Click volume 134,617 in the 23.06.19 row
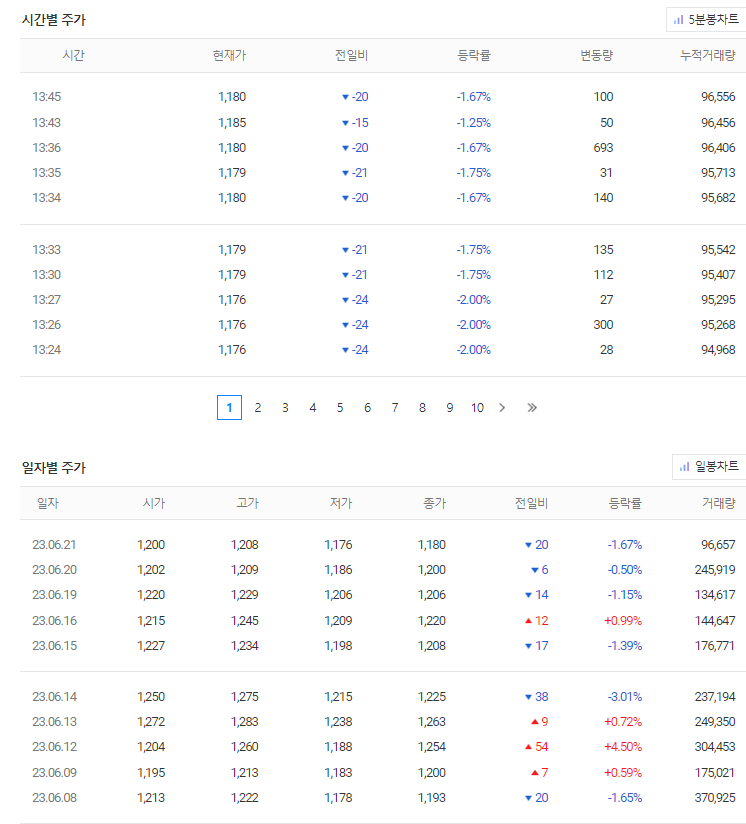746x824 pixels. coord(715,595)
